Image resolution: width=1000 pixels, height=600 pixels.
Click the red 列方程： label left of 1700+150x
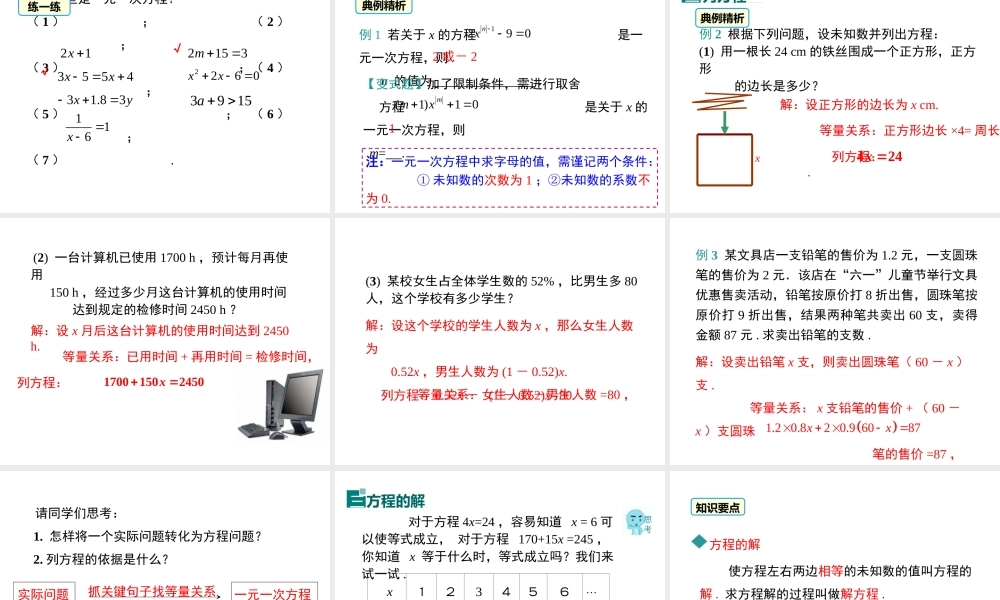point(39,383)
